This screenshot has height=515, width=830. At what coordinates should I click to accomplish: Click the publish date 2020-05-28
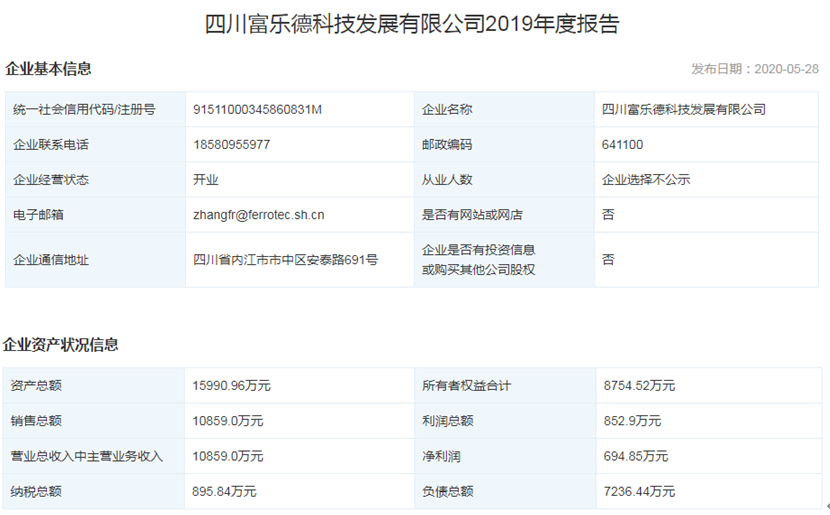point(786,69)
